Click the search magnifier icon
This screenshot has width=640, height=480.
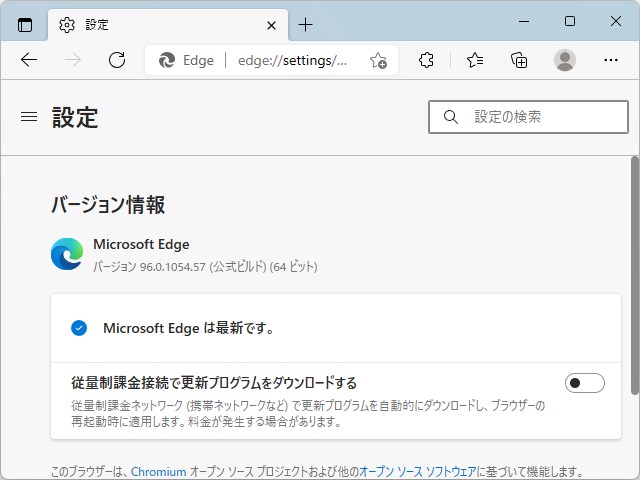coord(451,117)
